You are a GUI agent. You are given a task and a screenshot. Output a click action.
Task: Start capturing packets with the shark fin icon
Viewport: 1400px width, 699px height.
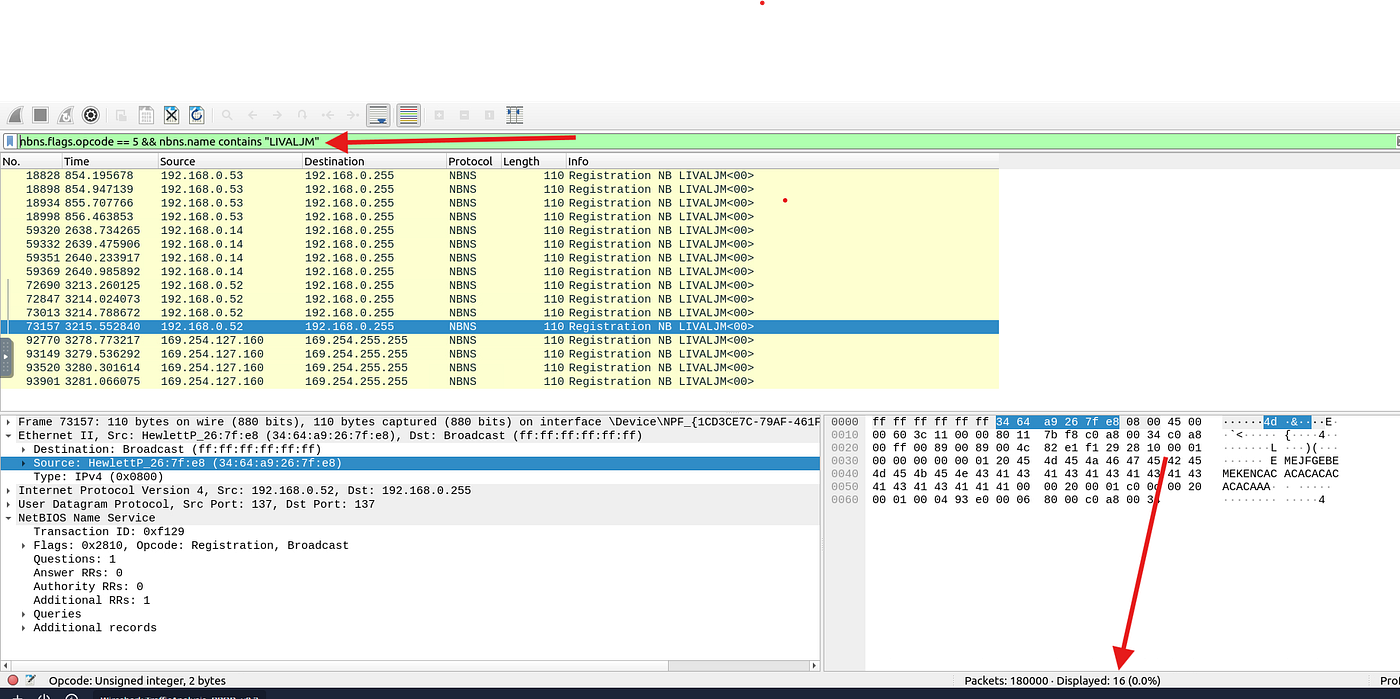pos(15,115)
